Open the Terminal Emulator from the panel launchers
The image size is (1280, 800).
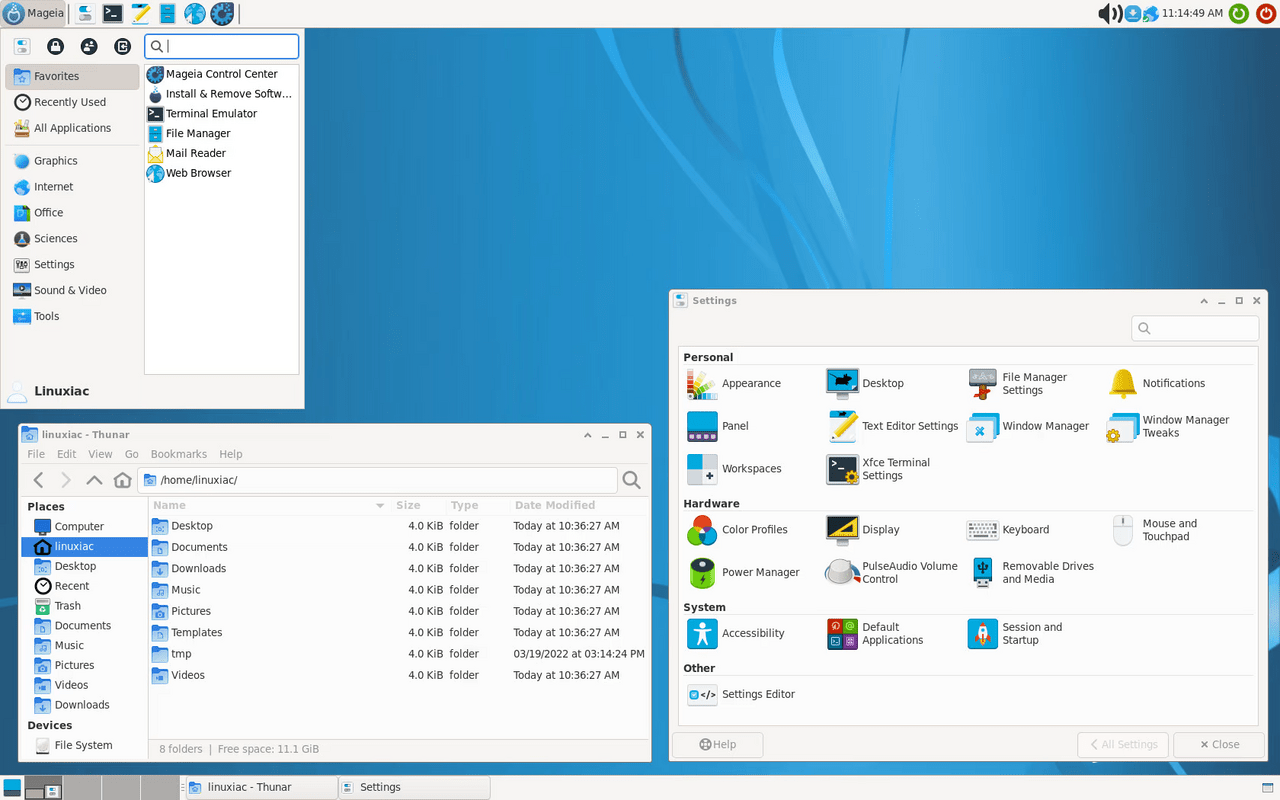[x=113, y=14]
